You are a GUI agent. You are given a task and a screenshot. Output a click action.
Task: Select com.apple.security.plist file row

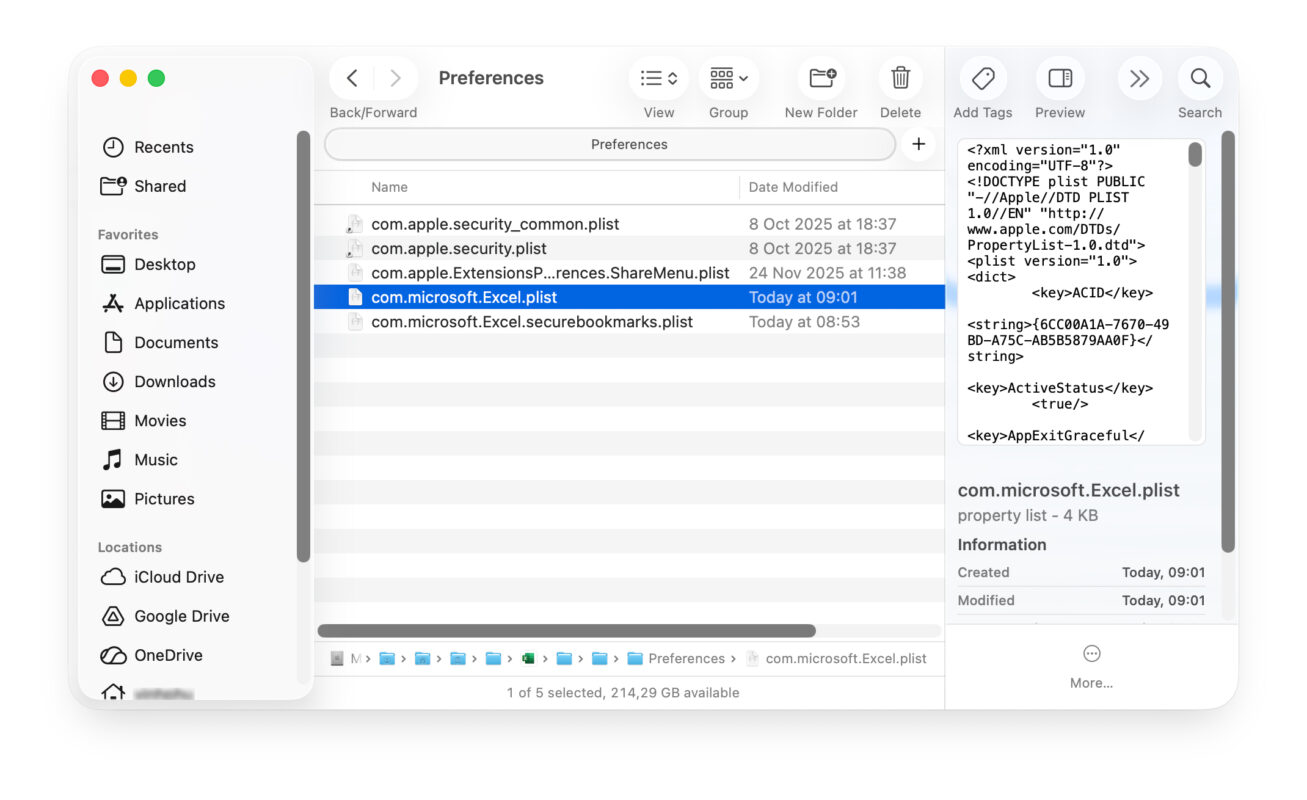629,248
